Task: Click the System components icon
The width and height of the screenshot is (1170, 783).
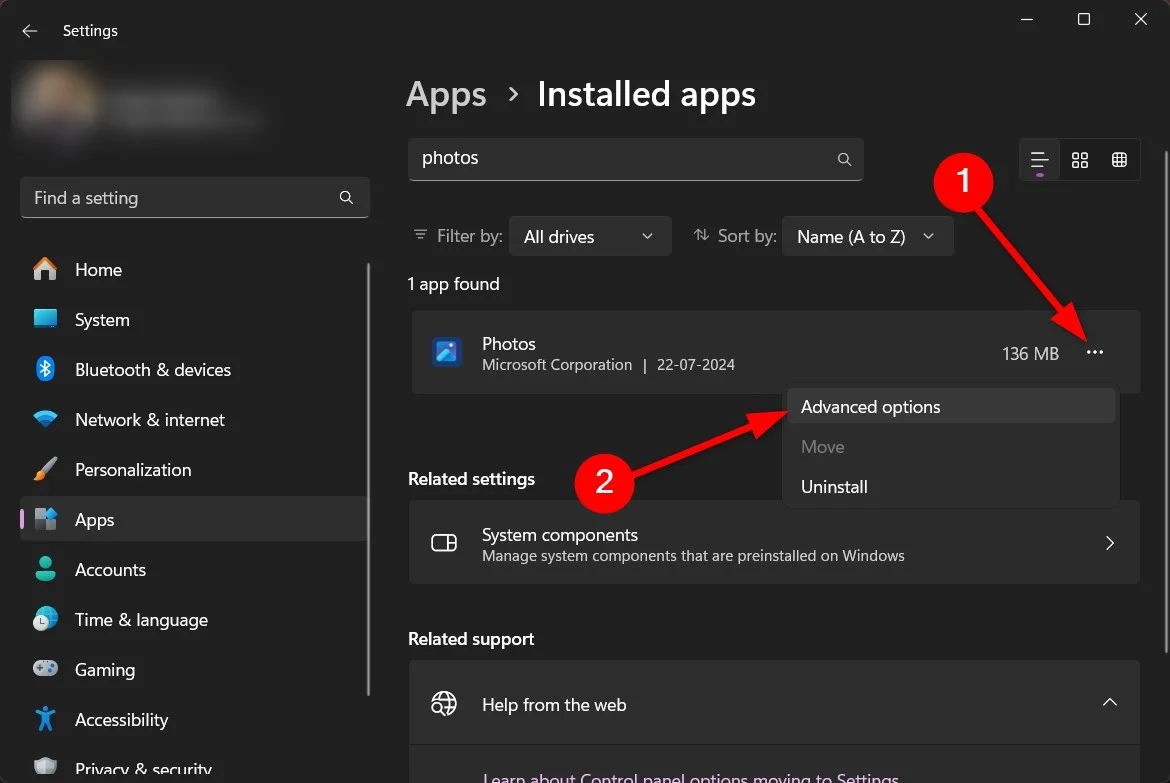Action: [444, 543]
